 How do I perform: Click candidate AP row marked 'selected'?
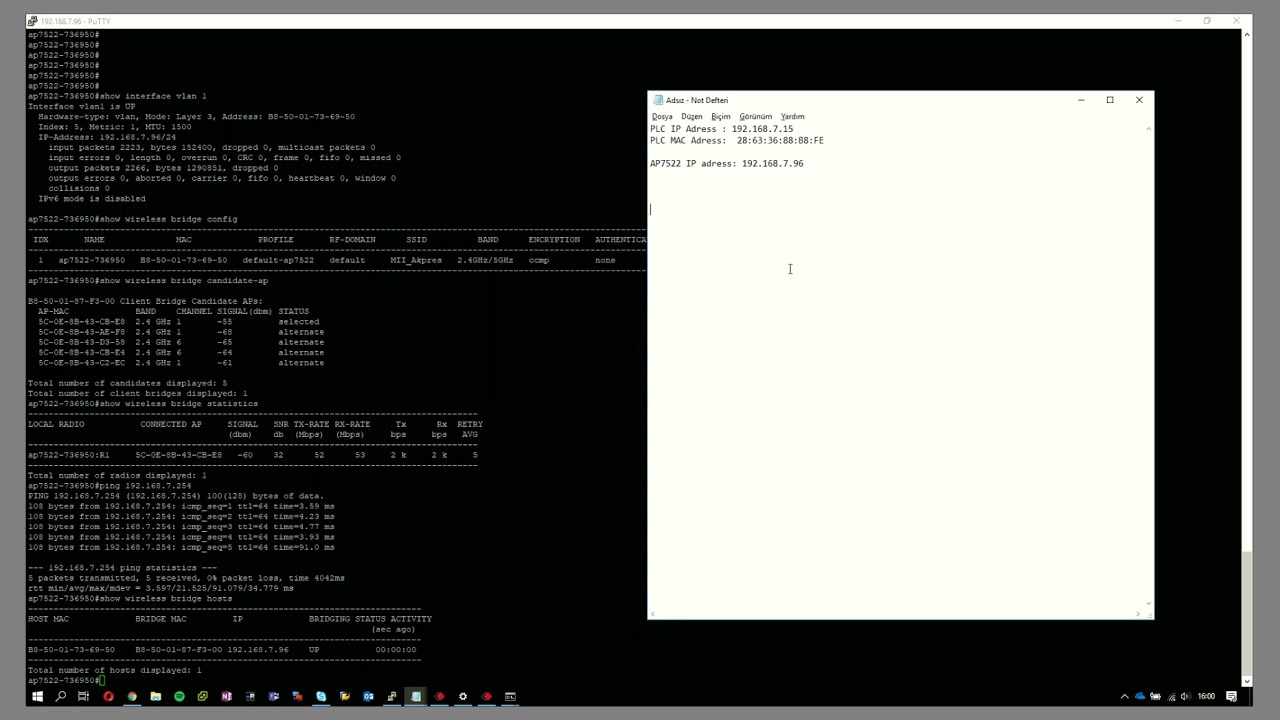coord(179,322)
